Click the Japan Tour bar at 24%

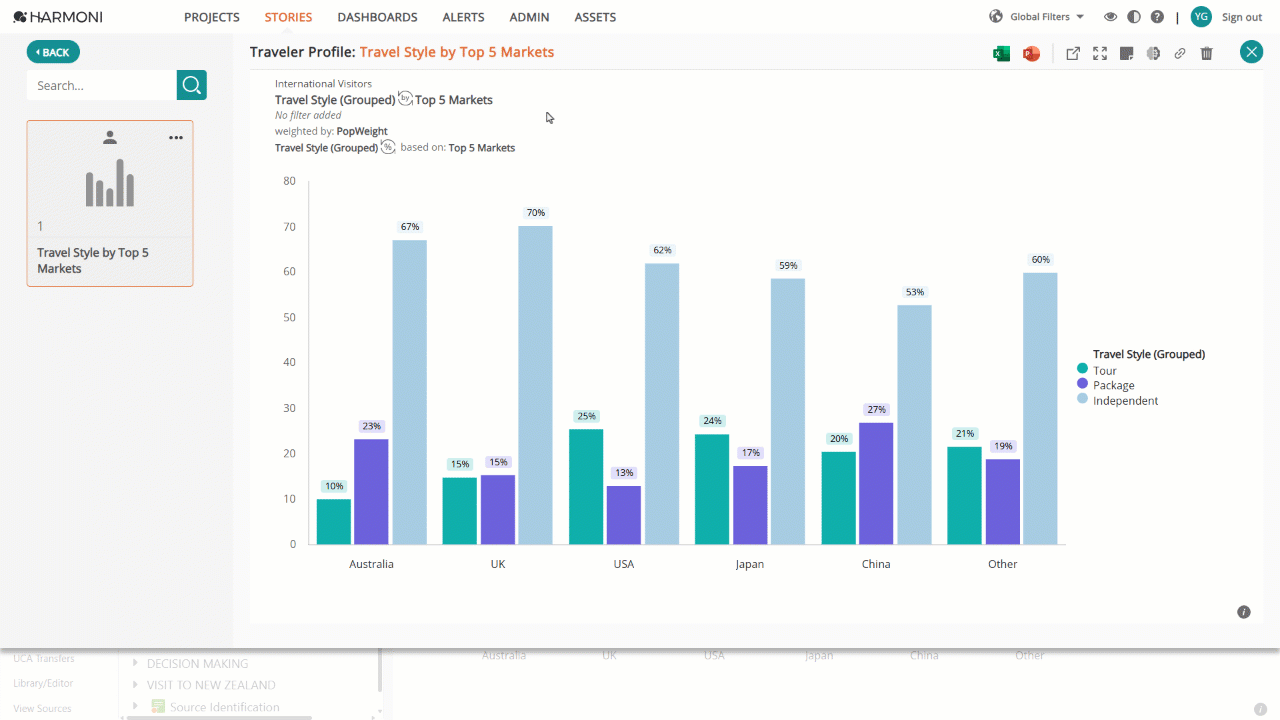click(712, 489)
